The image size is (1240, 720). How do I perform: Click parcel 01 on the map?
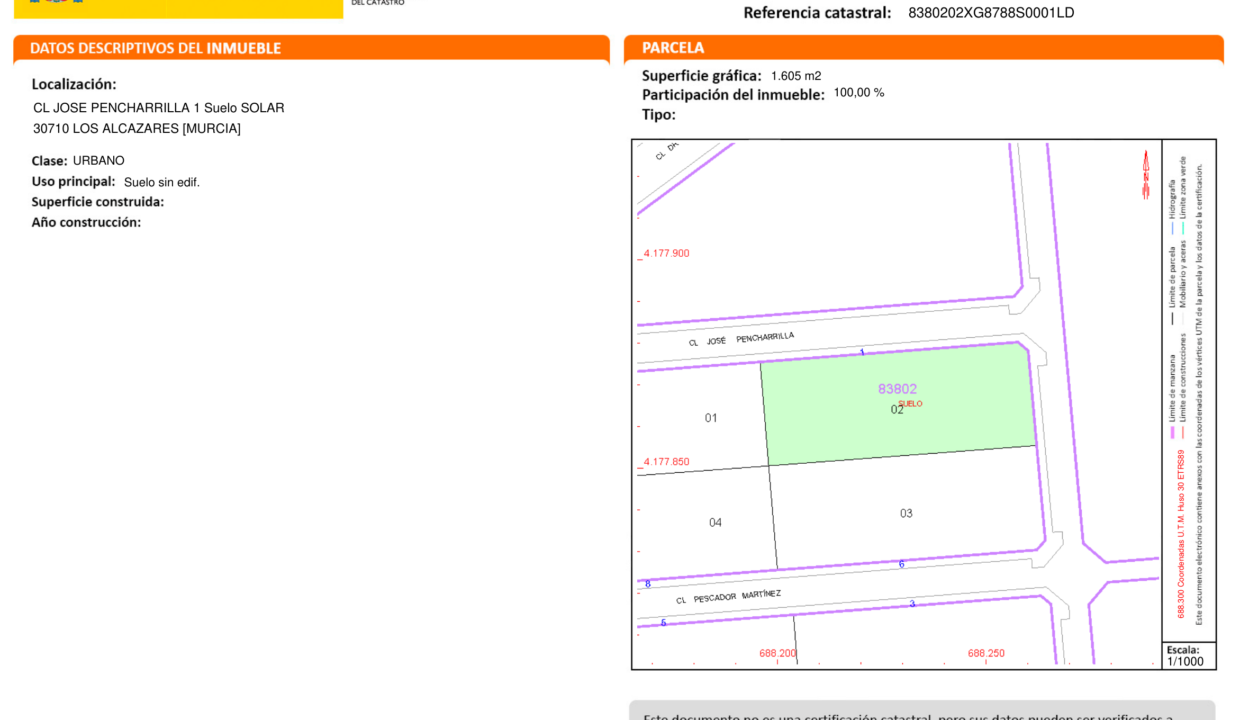[x=711, y=418]
